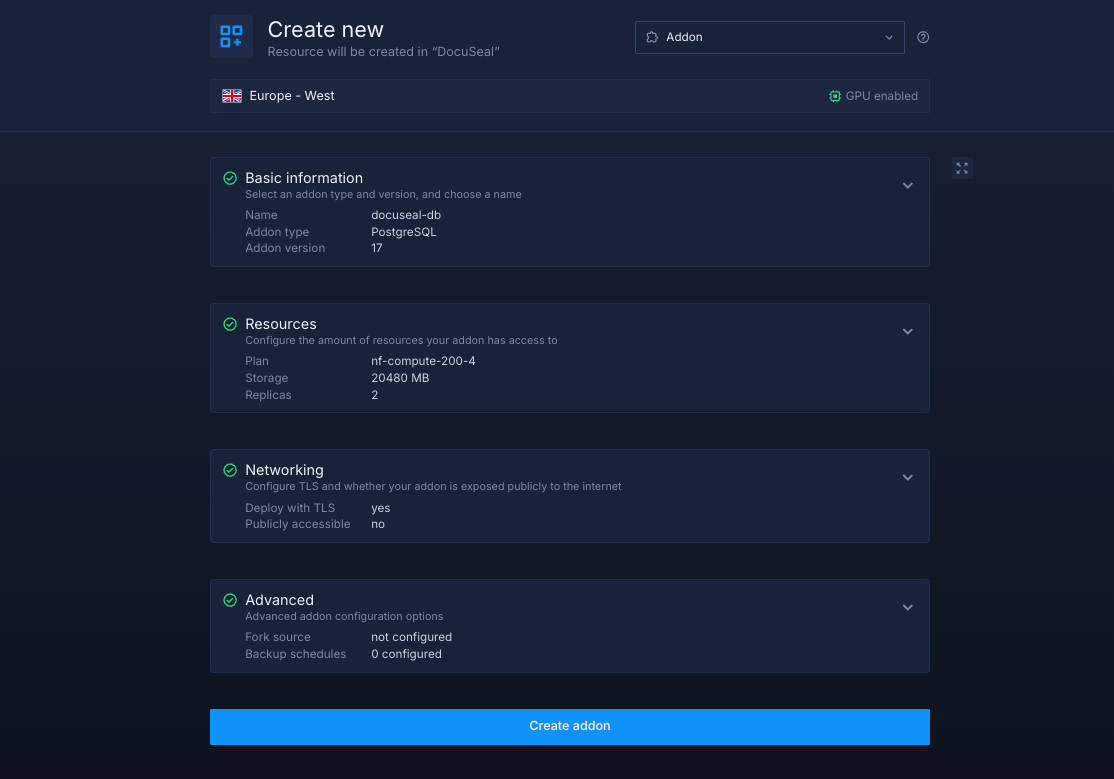This screenshot has height=779, width=1114.
Task: Click the help question mark icon
Action: (923, 38)
